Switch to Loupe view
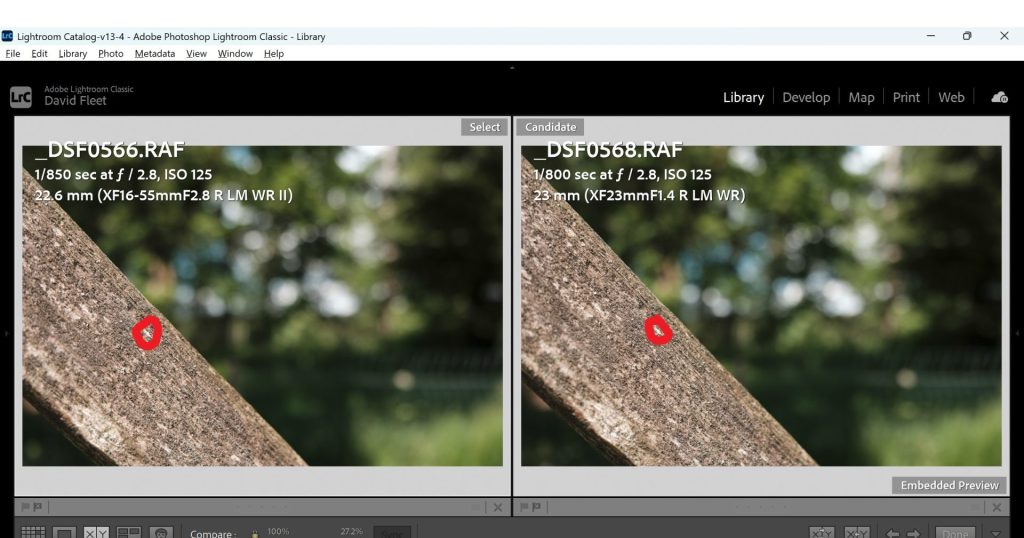Viewport: 1024px width, 538px height. (x=65, y=533)
